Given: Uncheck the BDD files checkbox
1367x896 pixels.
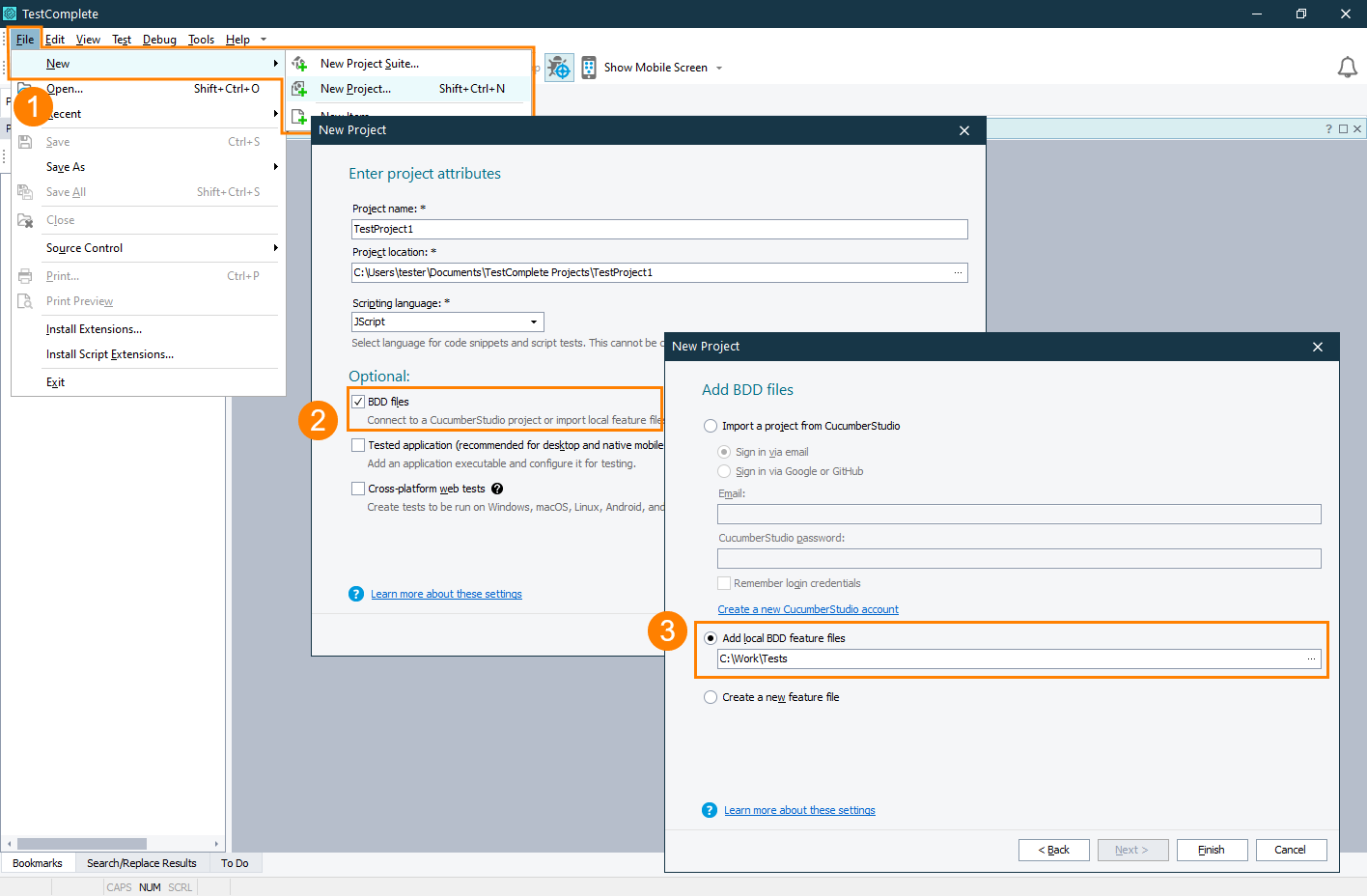Looking at the screenshot, I should click(x=358, y=401).
